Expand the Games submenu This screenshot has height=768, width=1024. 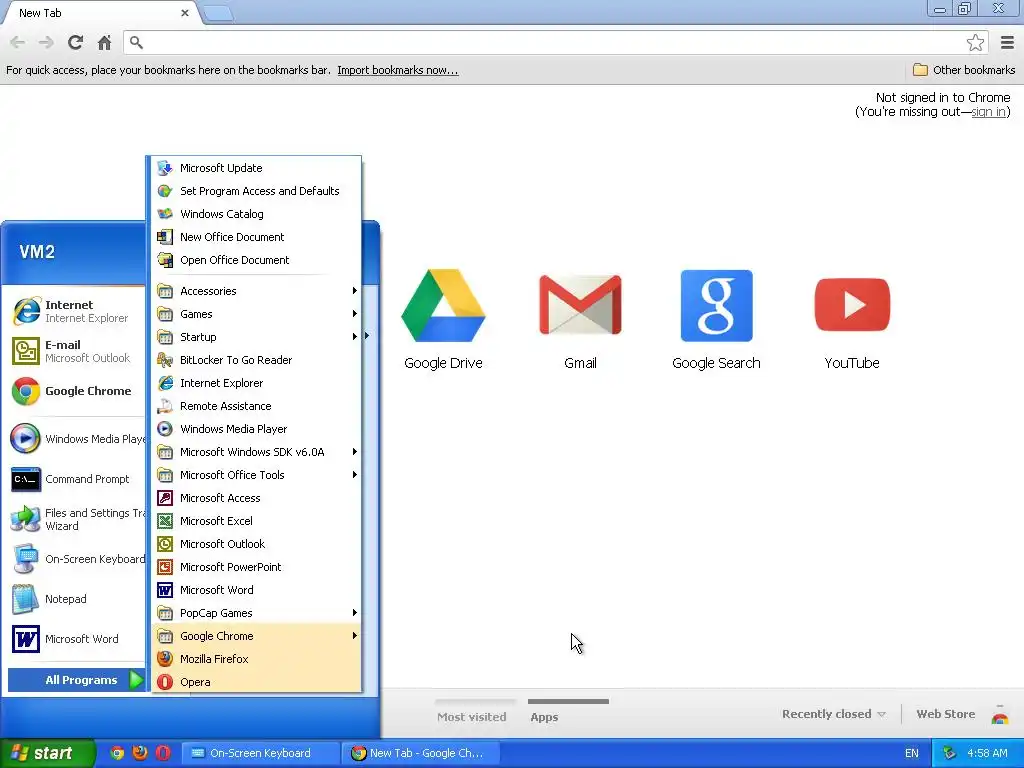[x=257, y=314]
